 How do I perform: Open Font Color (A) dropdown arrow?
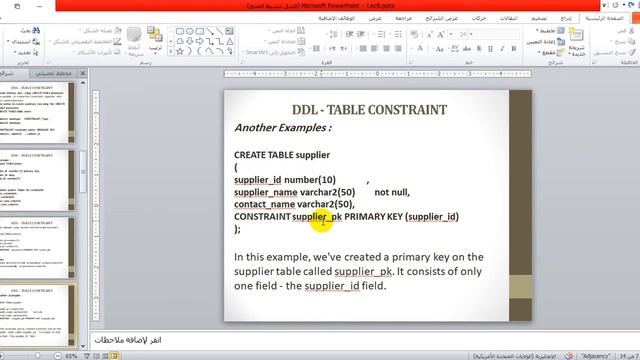(x=411, y=49)
